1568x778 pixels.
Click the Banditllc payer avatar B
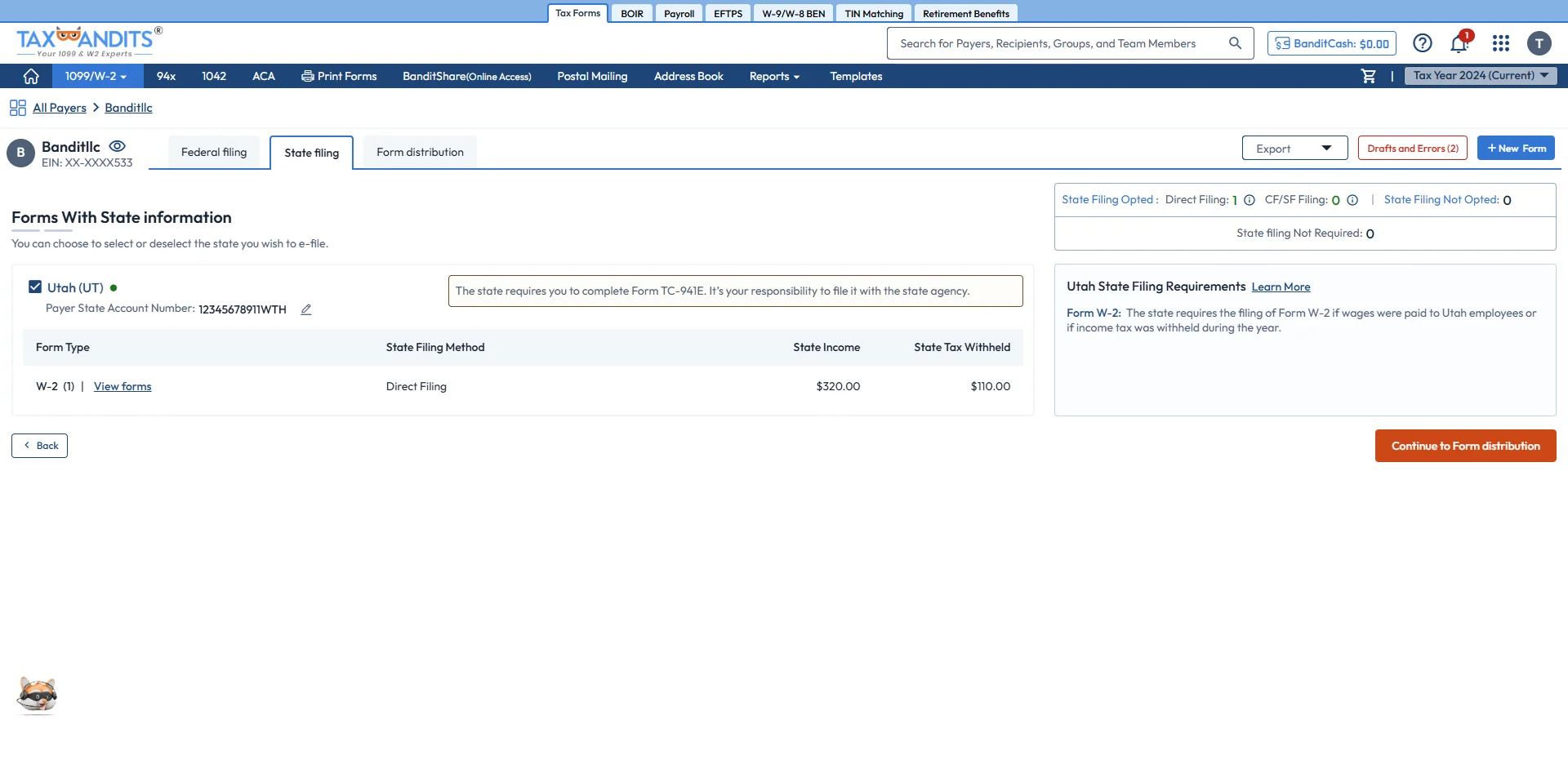point(20,153)
